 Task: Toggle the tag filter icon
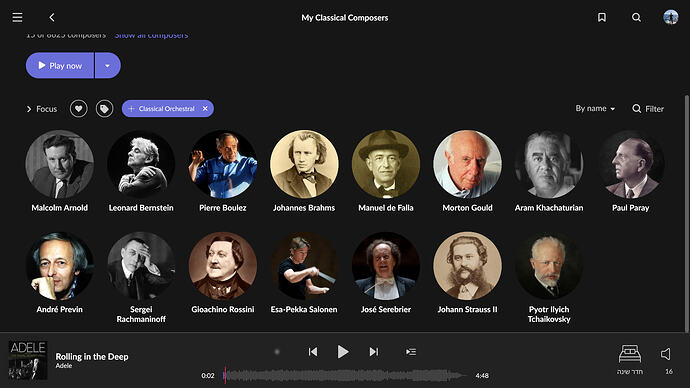pos(104,109)
